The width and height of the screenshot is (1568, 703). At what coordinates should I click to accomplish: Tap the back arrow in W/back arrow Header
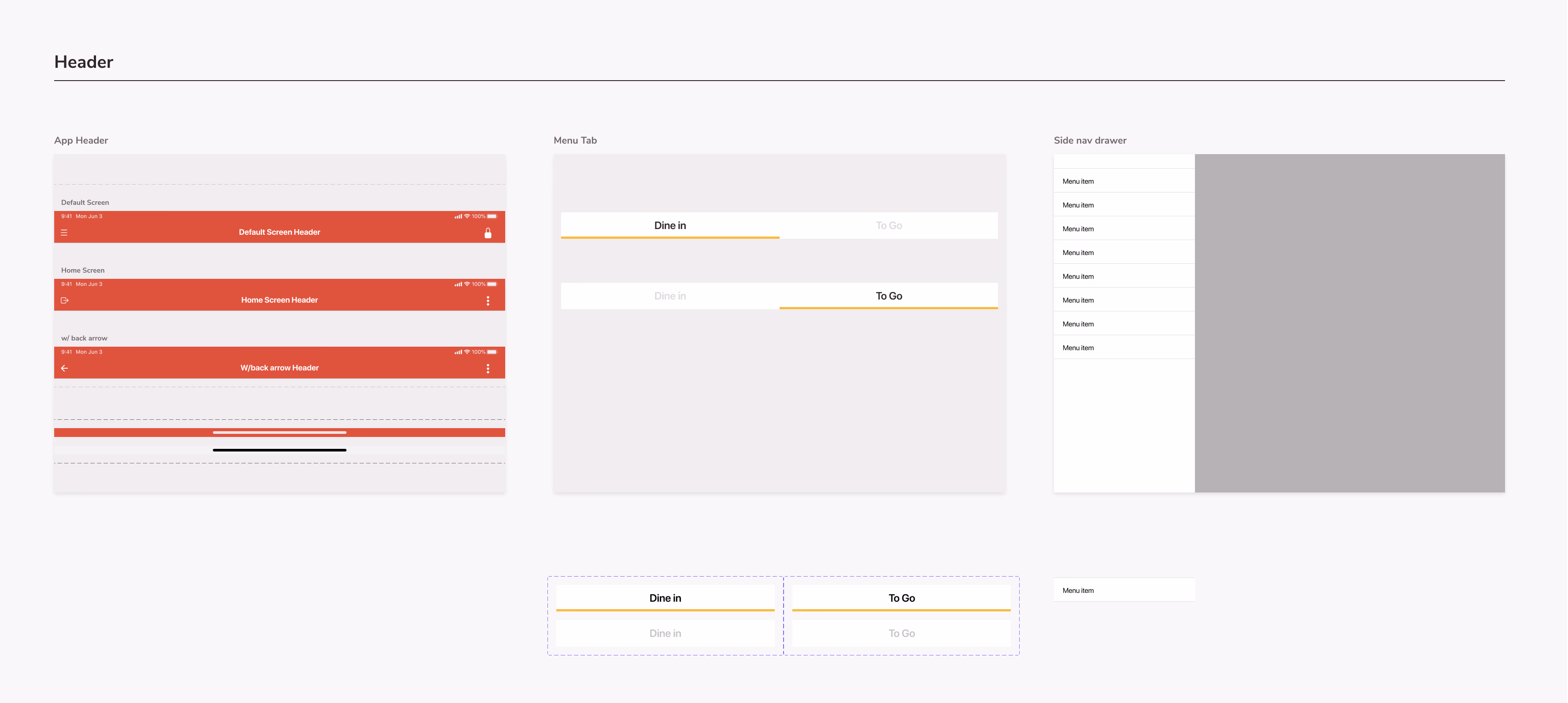click(64, 368)
